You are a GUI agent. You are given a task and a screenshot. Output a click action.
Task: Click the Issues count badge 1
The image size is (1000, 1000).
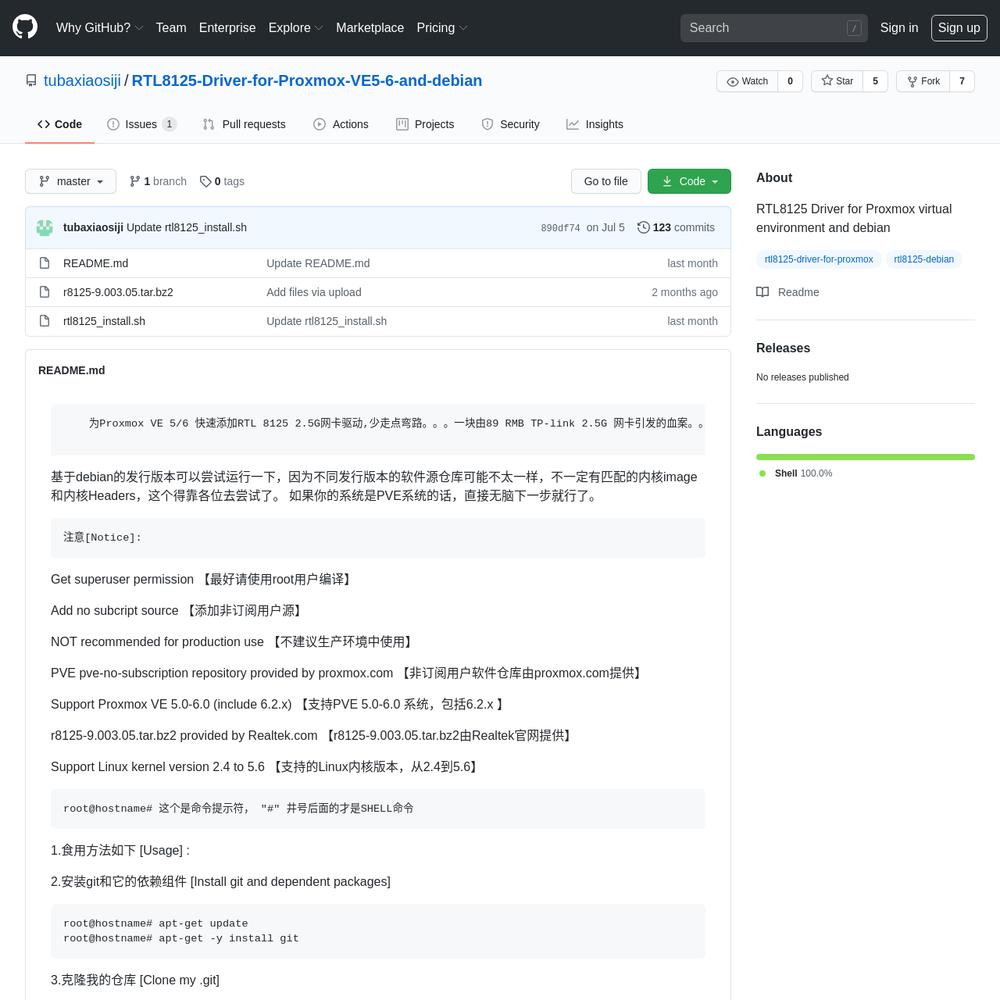[x=169, y=124]
